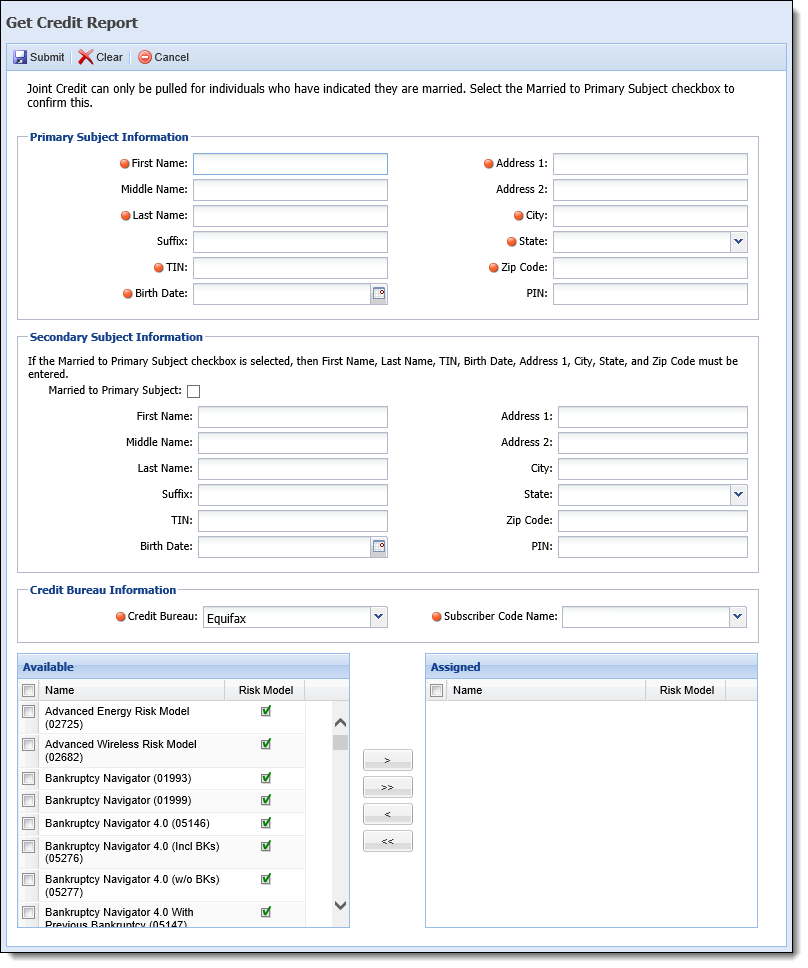808x968 pixels.
Task: Sort Assigned grid by Risk Model header
Action: pyautogui.click(x=686, y=690)
